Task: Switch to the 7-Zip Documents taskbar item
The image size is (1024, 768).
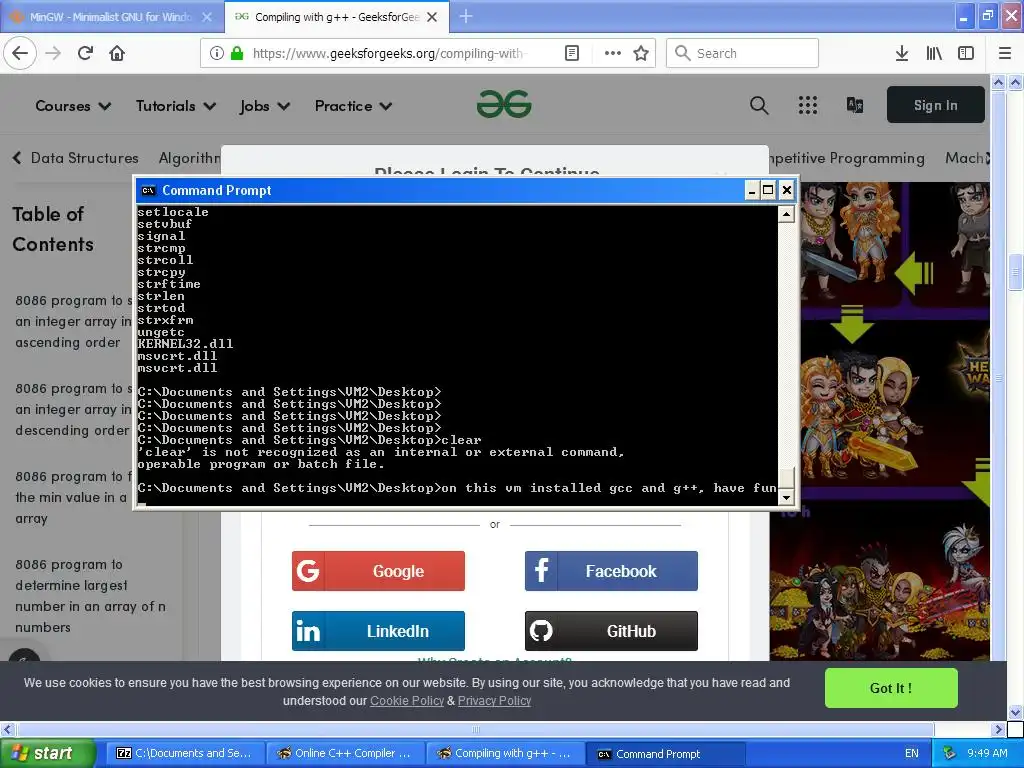Action: click(x=184, y=753)
